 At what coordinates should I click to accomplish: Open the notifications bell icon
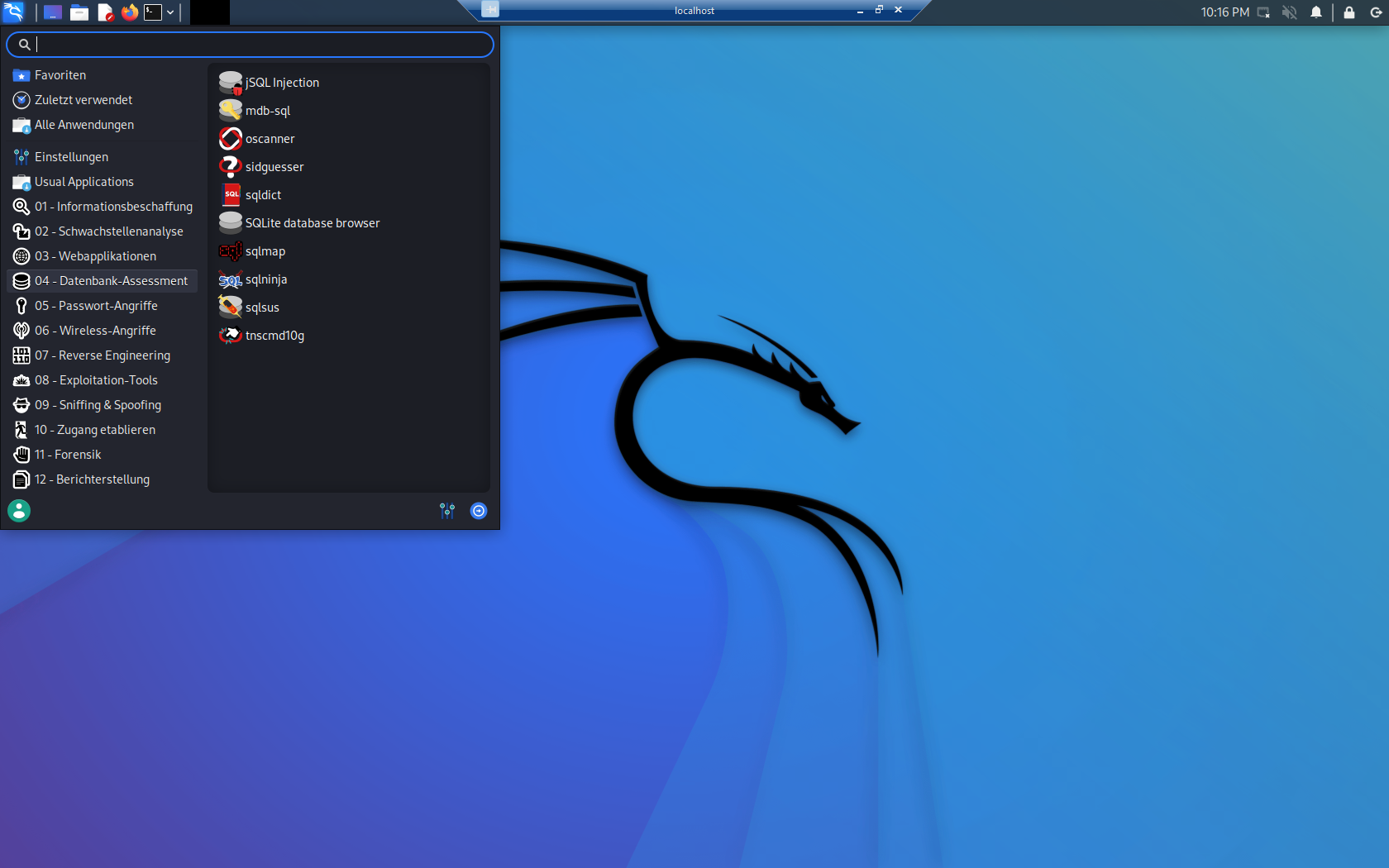point(1316,12)
